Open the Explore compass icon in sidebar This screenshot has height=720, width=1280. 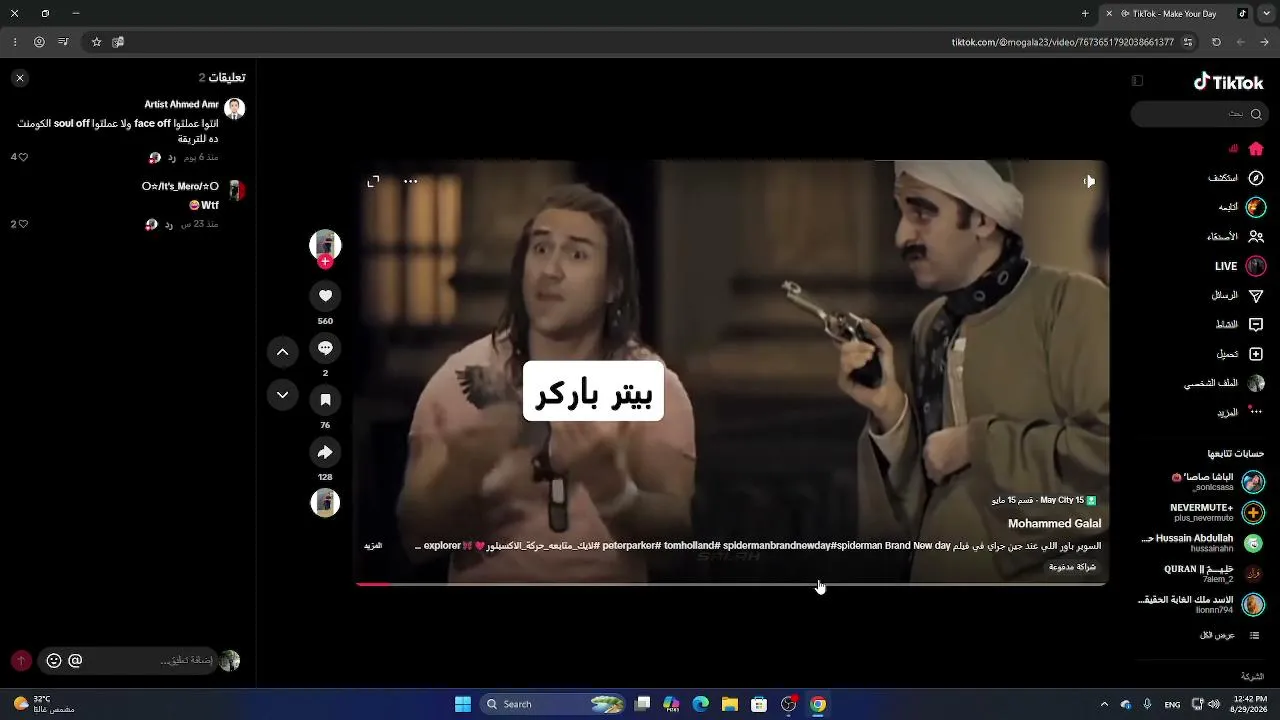1256,178
